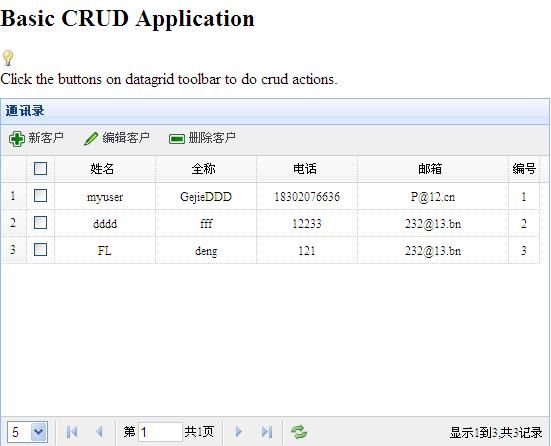Screen dimensions: 551x446
Task: Click the 显示1到3,共3记录 status text
Action: coord(496,433)
